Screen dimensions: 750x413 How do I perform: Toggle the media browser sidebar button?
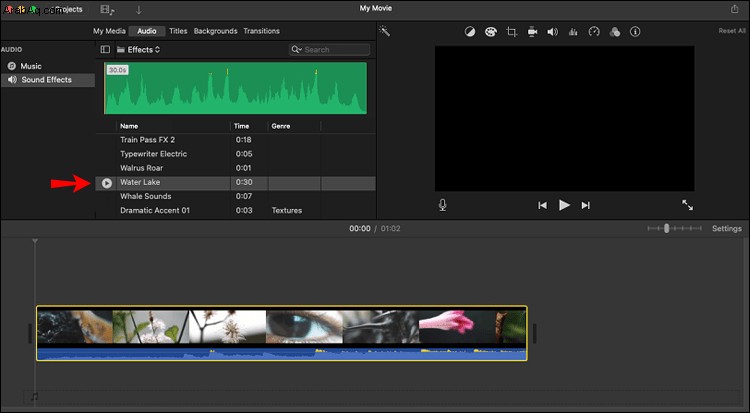pos(105,49)
